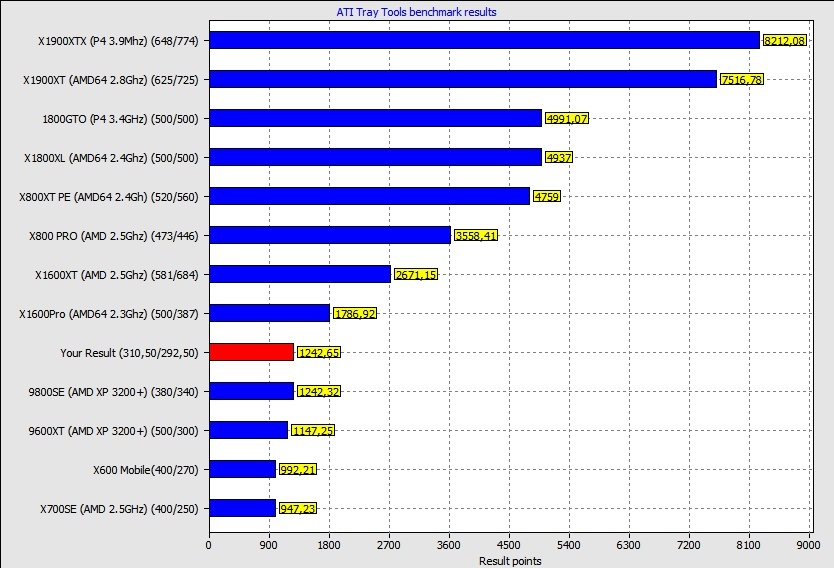Click the 6300 axis tick label
This screenshot has width=834, height=568.
[x=629, y=545]
